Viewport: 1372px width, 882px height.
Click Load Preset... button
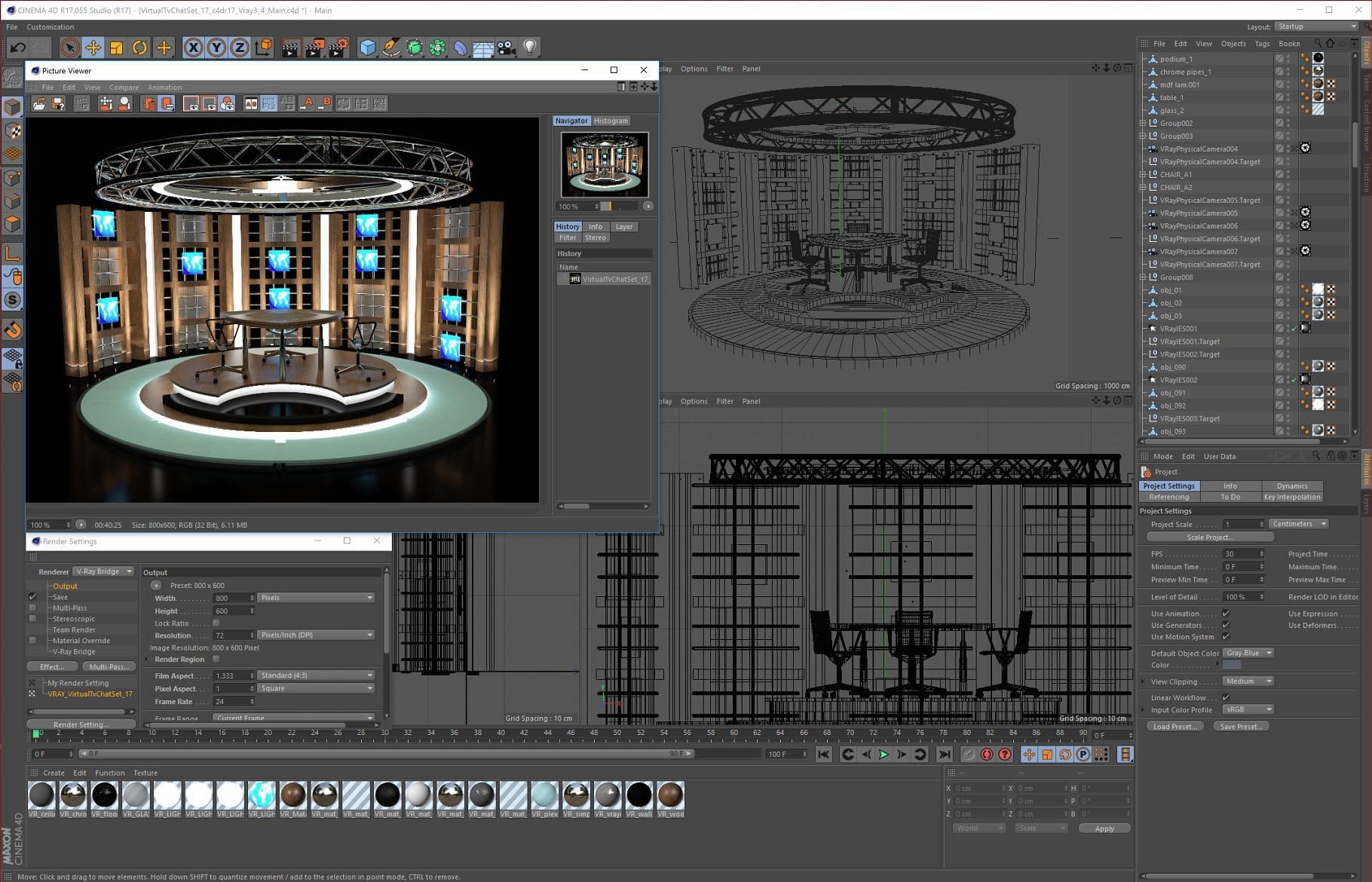coord(1174,727)
